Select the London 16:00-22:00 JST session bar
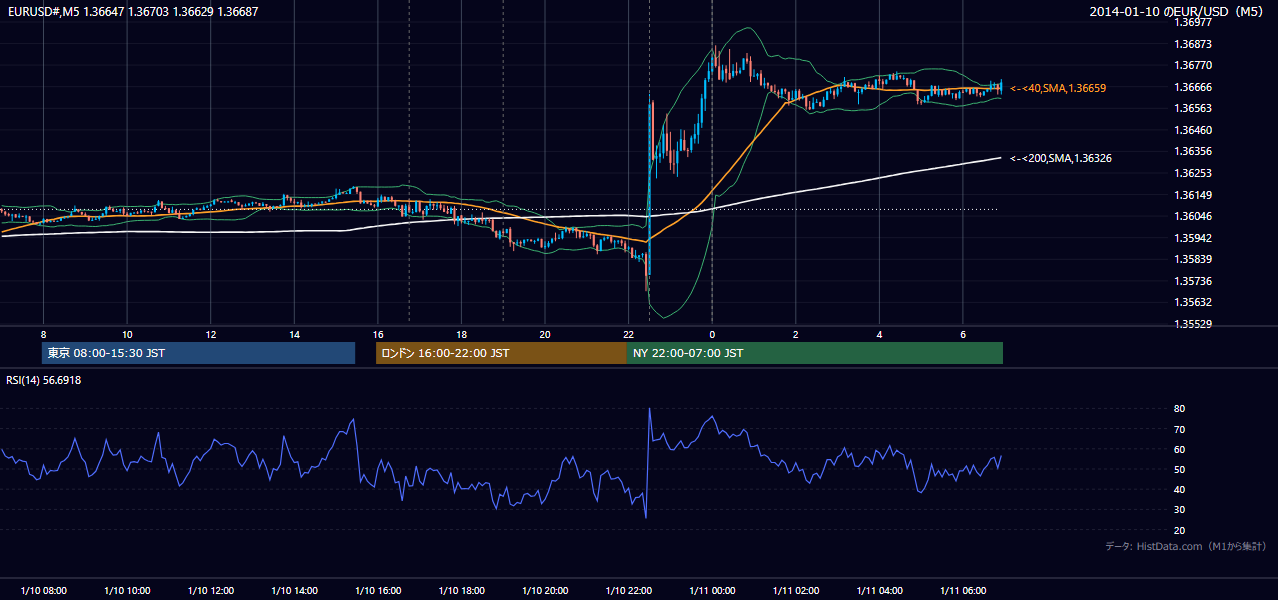 click(x=501, y=353)
